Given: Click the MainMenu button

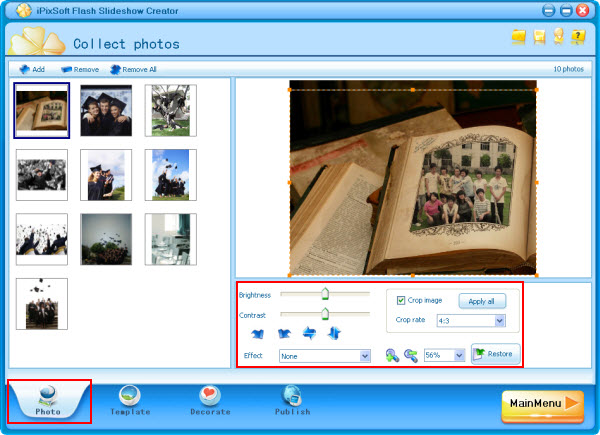Looking at the screenshot, I should [543, 406].
